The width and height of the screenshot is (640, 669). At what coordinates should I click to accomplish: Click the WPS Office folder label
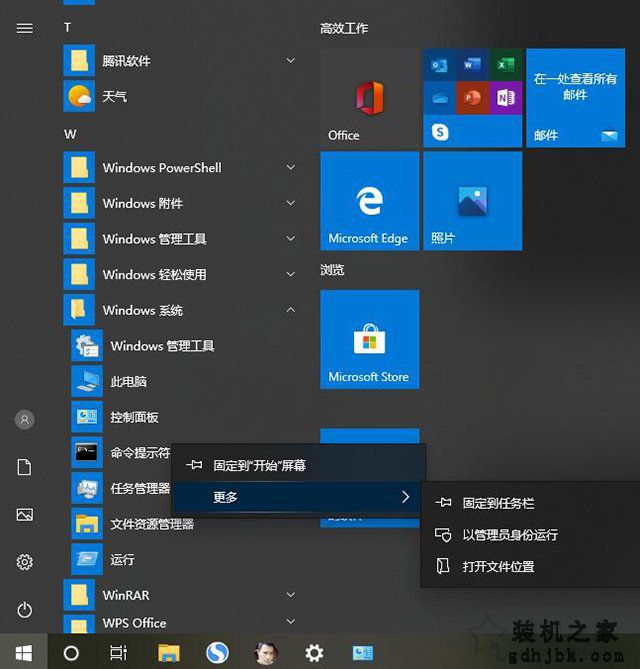click(134, 623)
